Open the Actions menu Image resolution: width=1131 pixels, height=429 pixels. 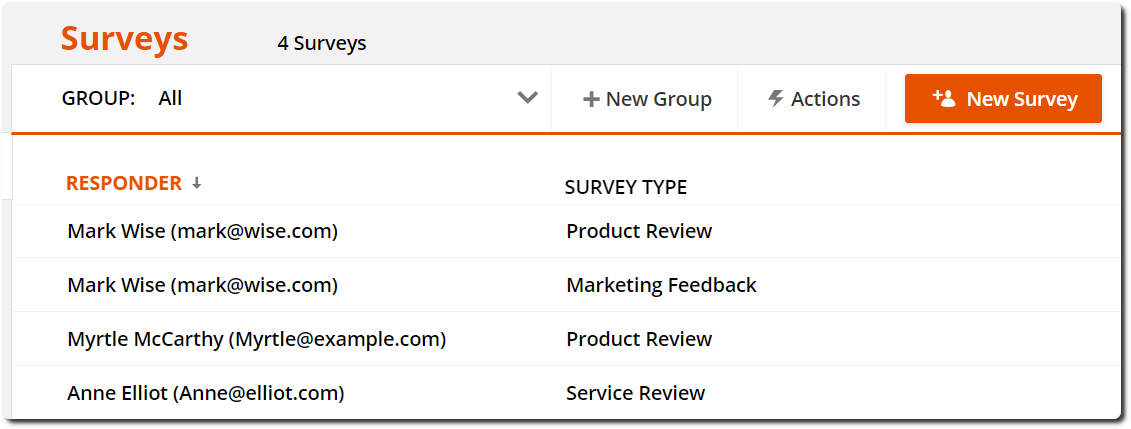click(814, 99)
